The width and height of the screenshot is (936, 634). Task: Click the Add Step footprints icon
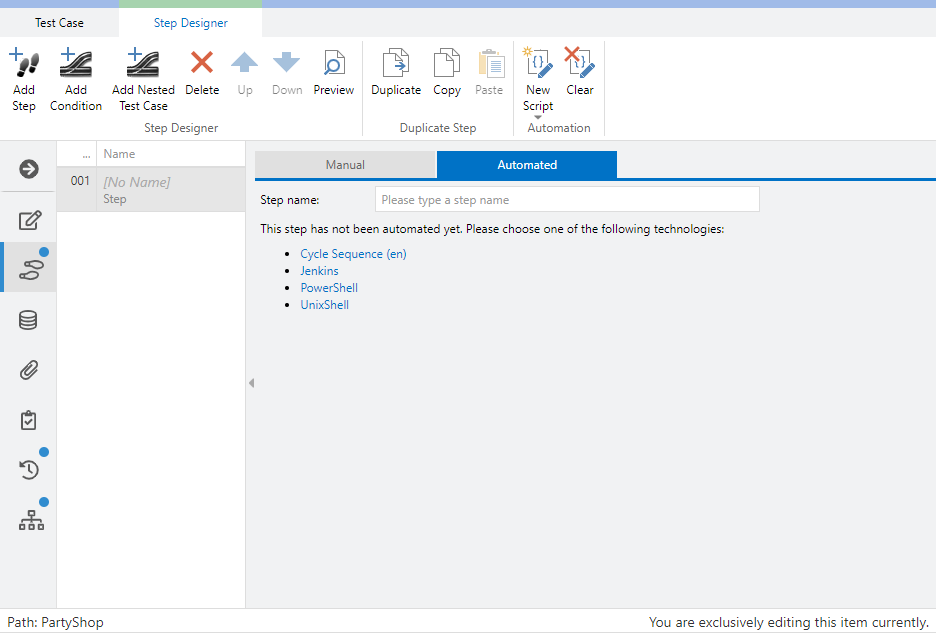tap(24, 65)
